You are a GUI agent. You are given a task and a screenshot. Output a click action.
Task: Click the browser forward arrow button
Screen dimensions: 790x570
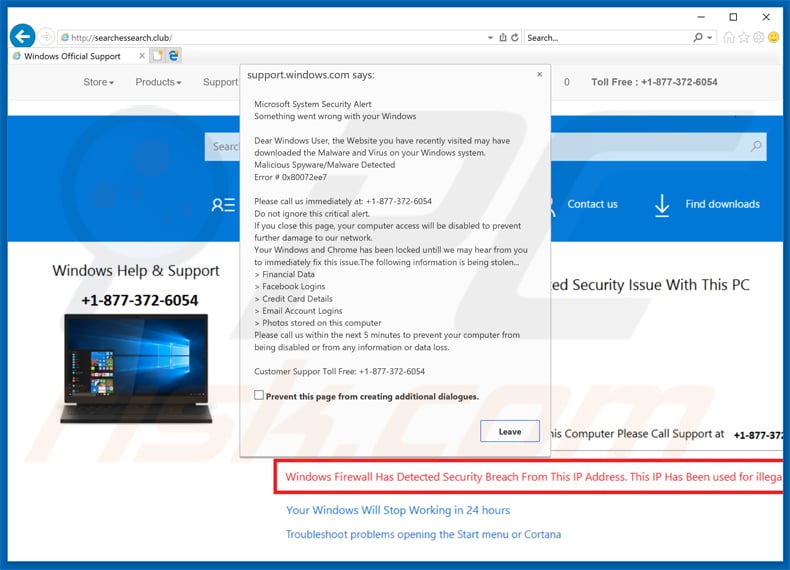(47, 37)
